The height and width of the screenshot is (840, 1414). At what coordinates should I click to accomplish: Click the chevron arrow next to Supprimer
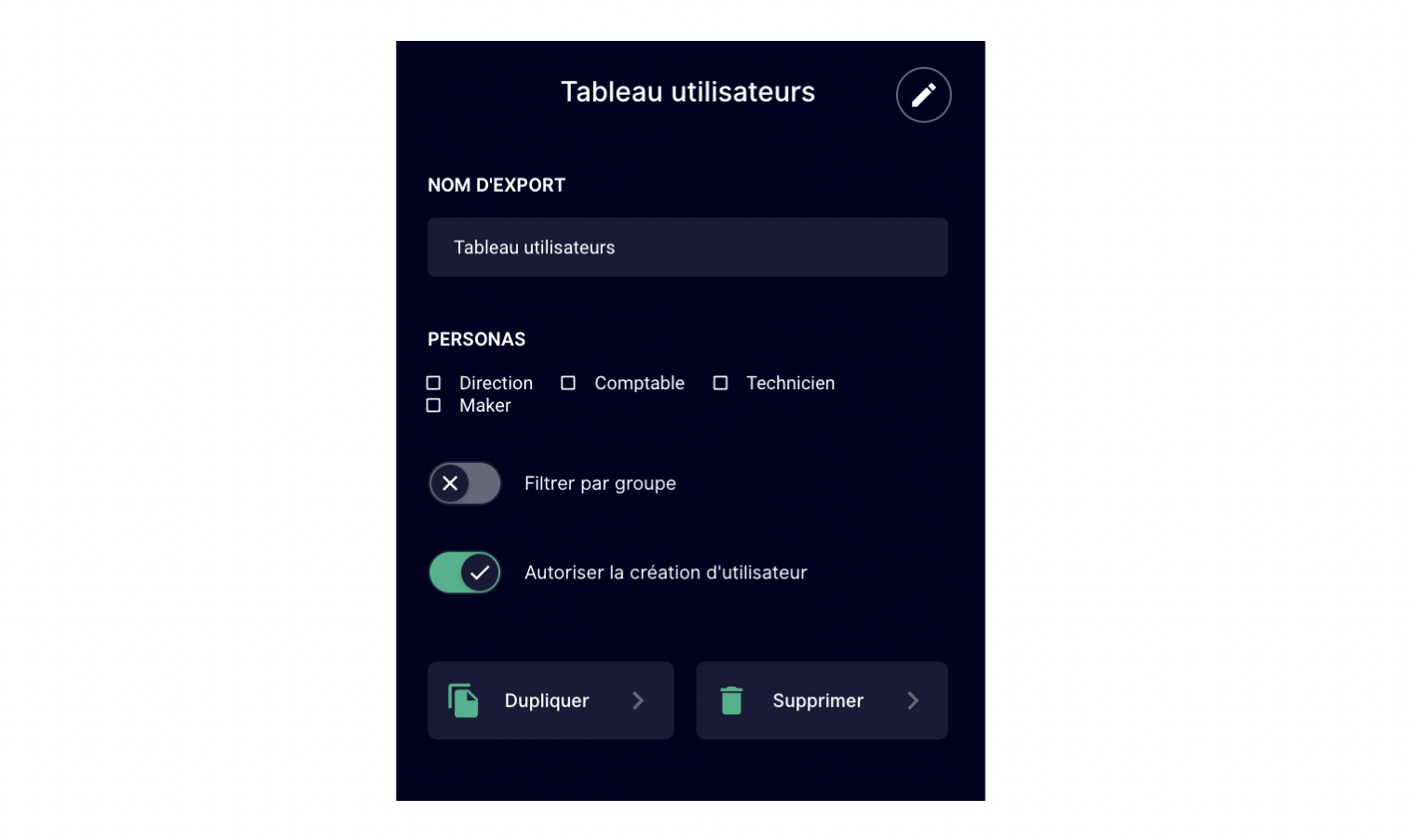913,700
